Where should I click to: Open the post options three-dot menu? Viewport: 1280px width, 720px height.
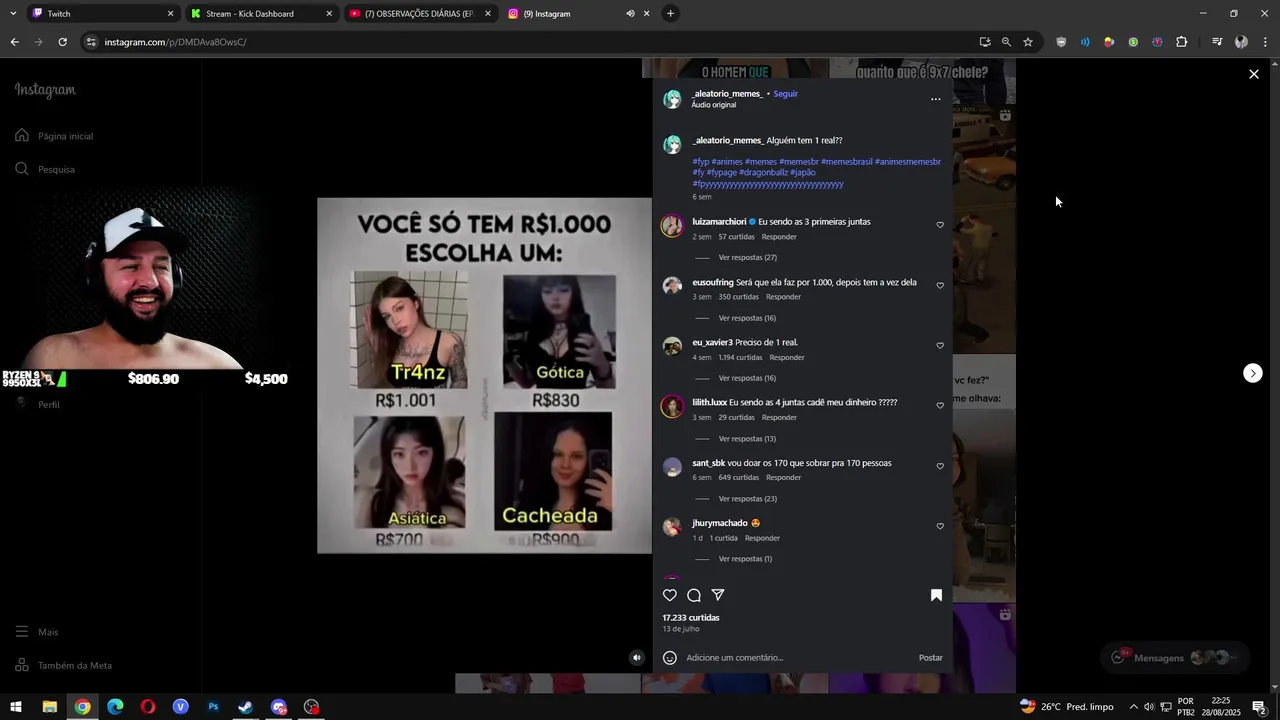click(x=936, y=99)
